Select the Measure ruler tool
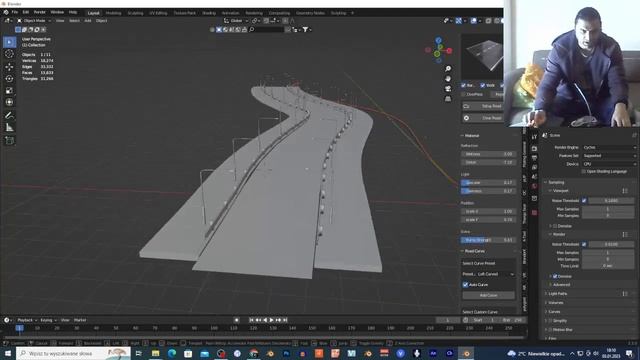This screenshot has width=640, height=360. coord(9,128)
